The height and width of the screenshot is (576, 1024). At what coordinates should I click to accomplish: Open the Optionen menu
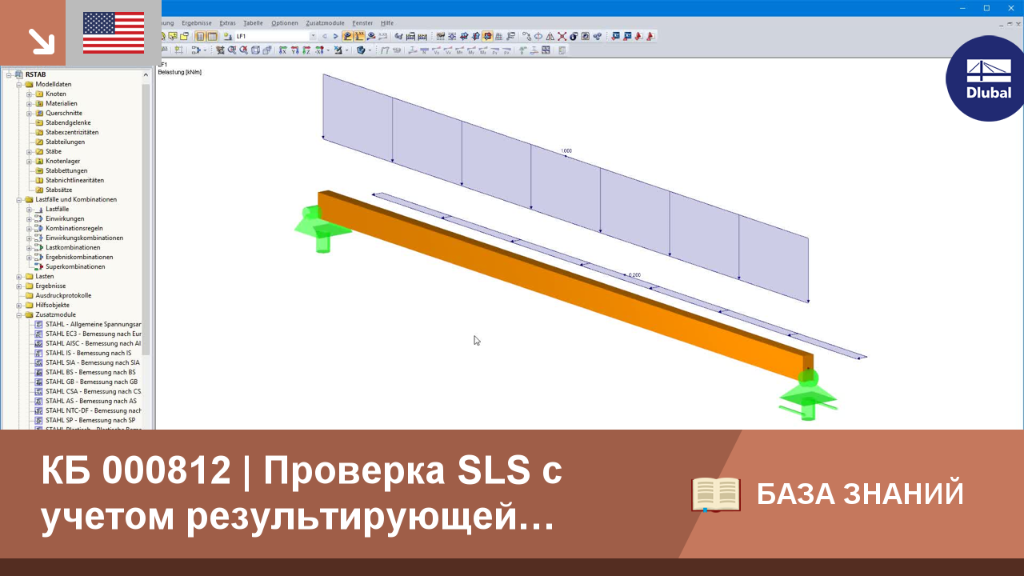(284, 23)
